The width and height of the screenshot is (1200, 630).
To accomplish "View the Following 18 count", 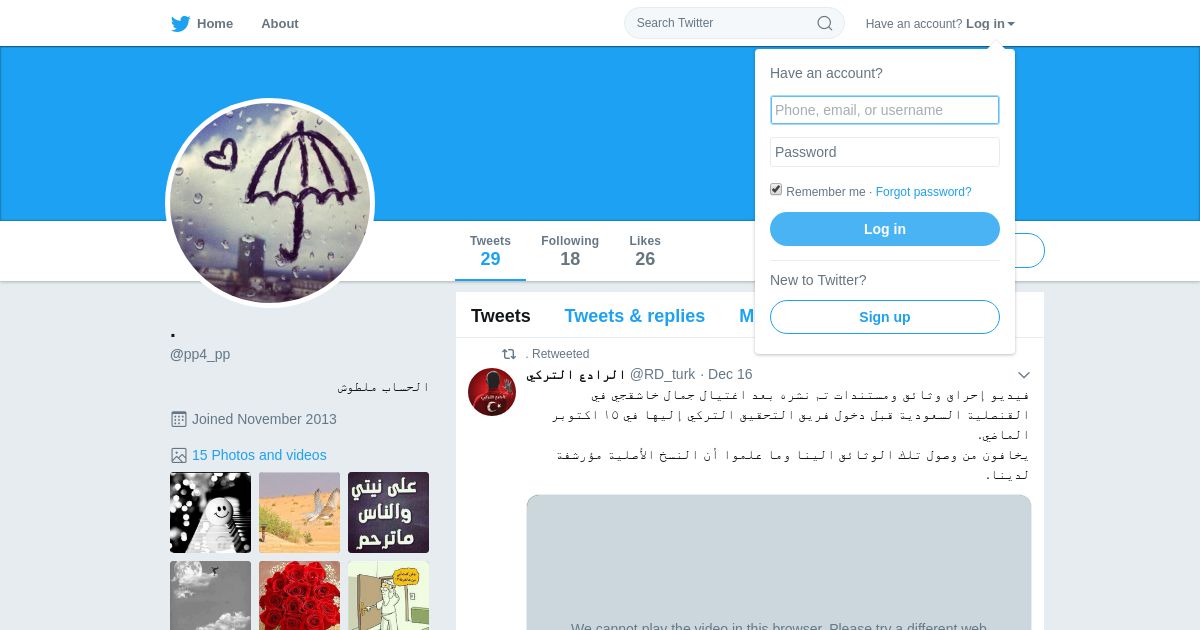I will click(x=570, y=251).
